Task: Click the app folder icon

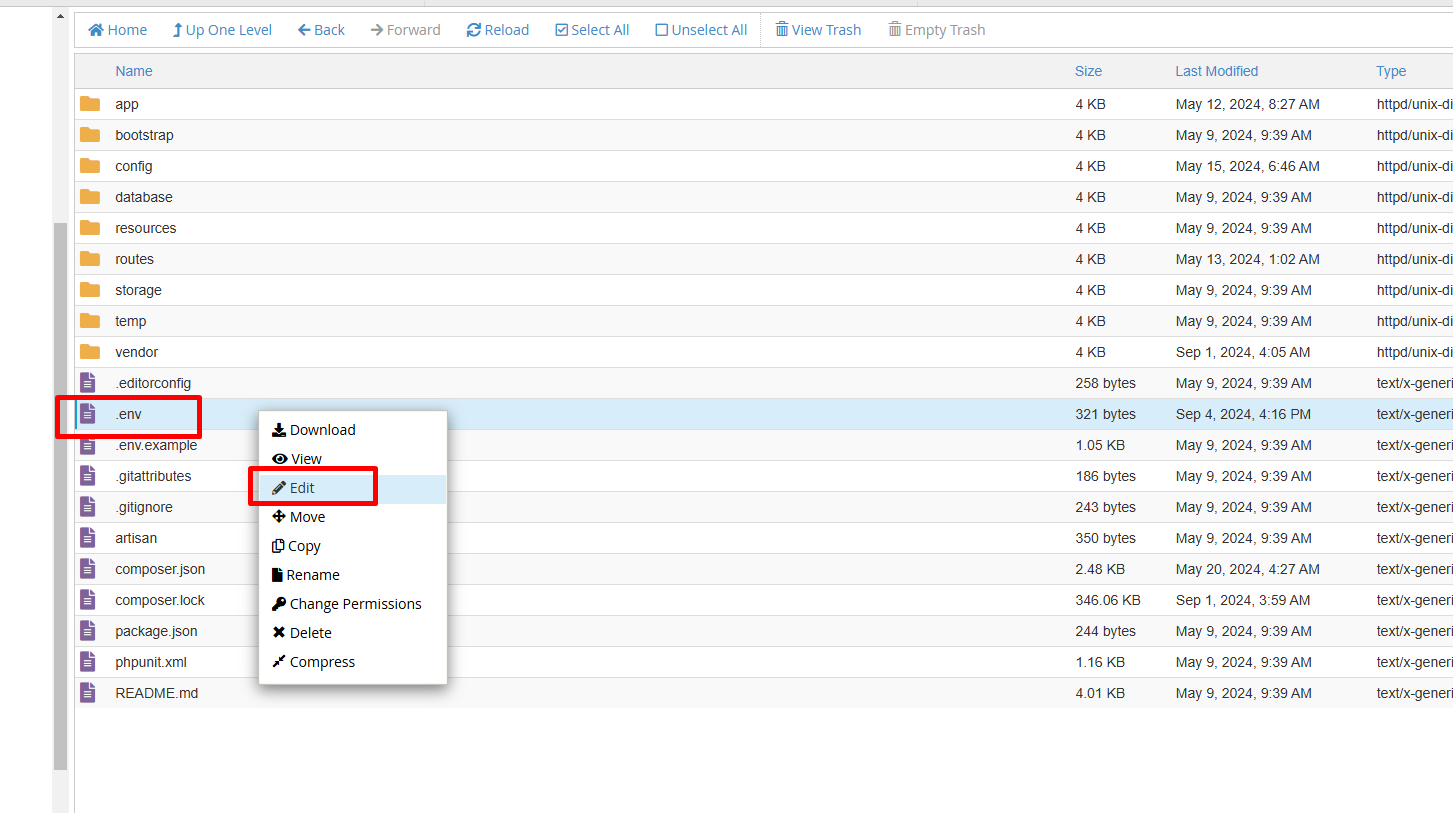Action: click(x=90, y=104)
